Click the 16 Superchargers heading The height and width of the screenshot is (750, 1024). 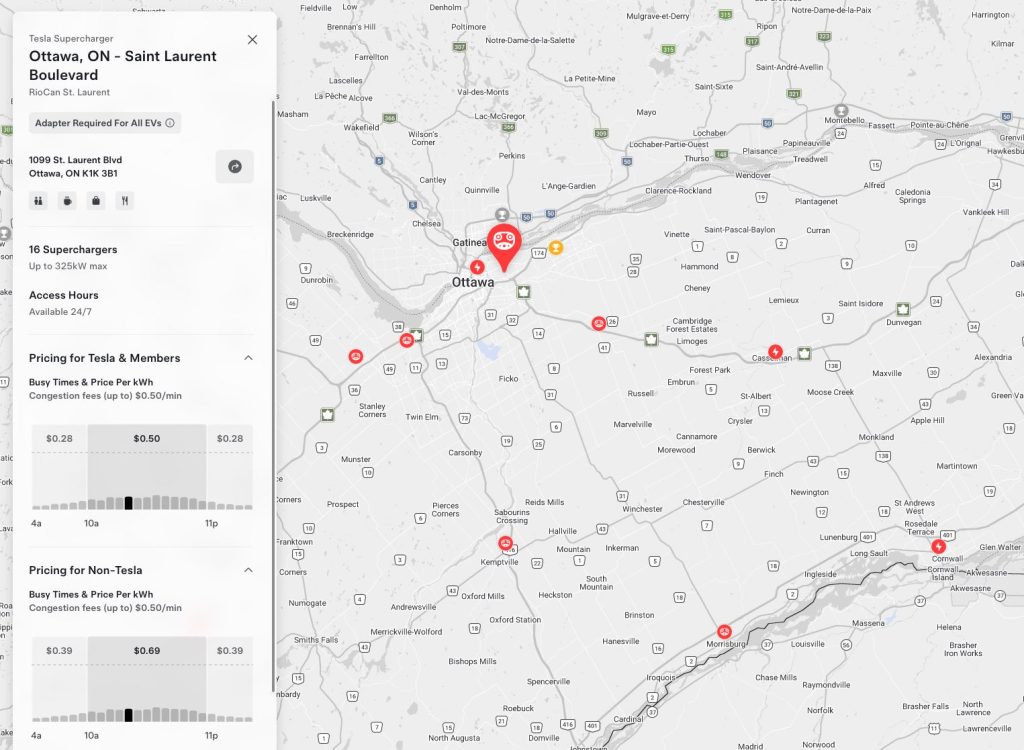click(73, 250)
